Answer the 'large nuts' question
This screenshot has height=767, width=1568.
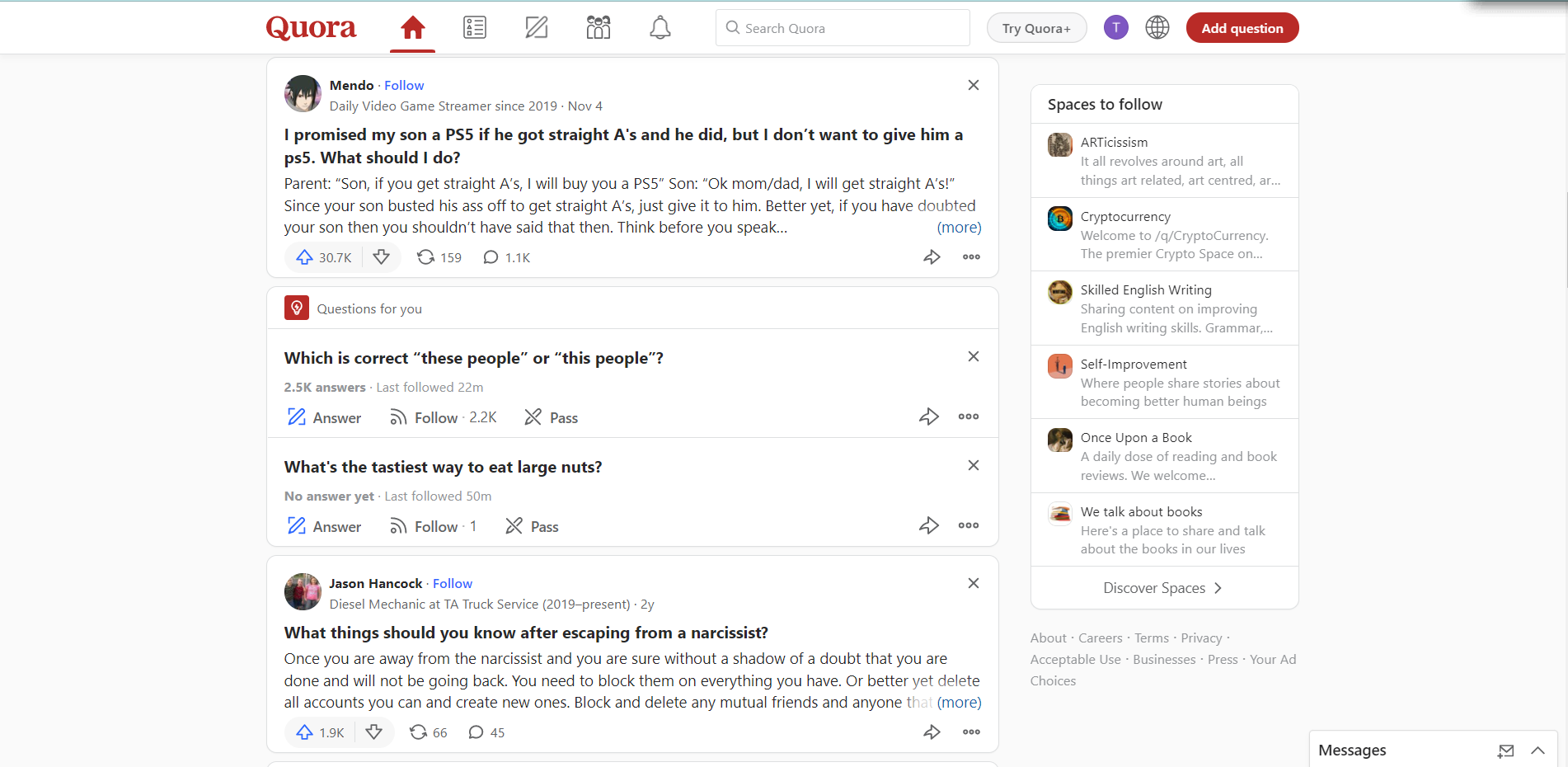[324, 526]
